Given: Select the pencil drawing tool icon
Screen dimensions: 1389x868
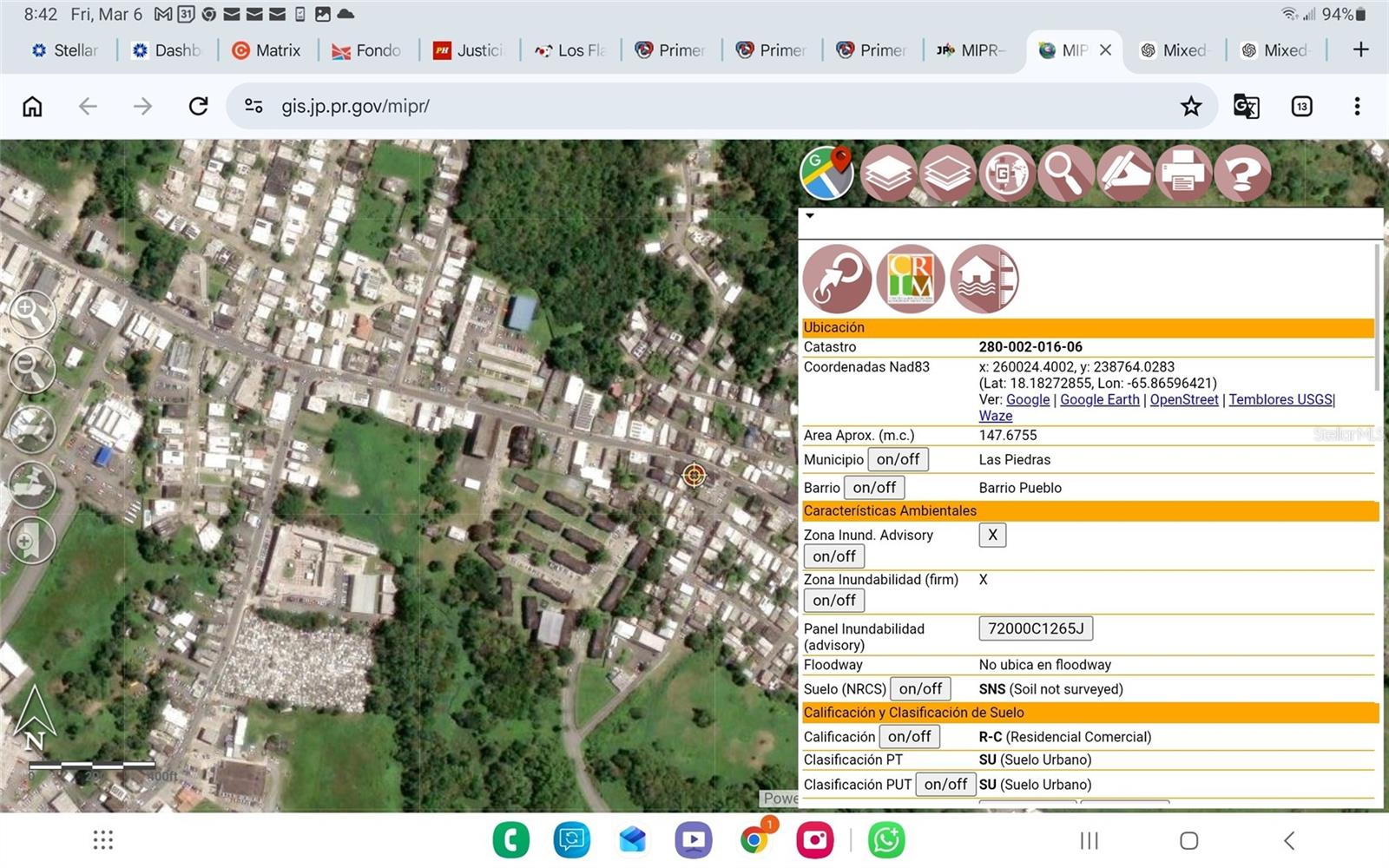Looking at the screenshot, I should coord(1124,173).
